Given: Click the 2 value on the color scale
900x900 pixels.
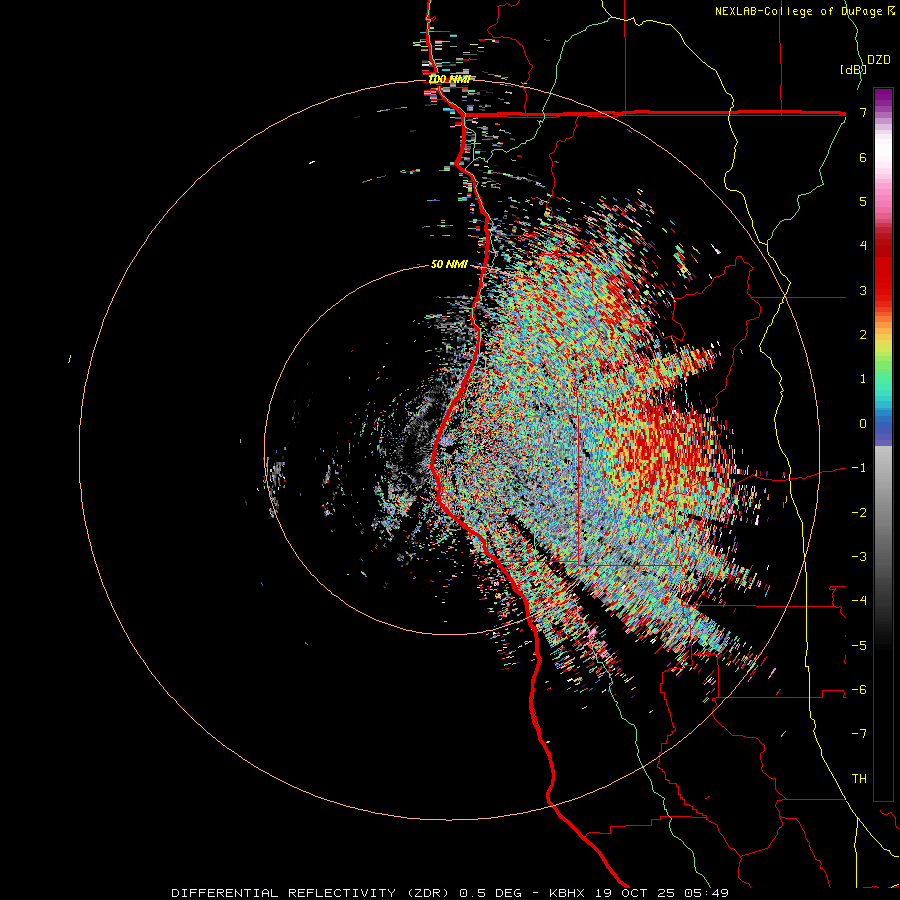Looking at the screenshot, I should [x=863, y=335].
